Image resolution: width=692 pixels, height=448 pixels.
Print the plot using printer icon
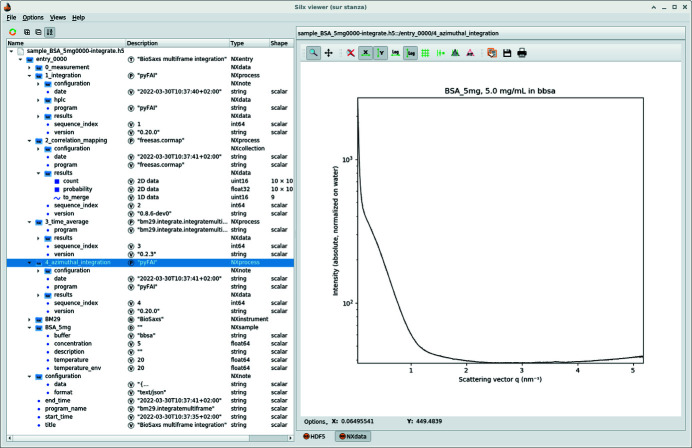(x=522, y=52)
